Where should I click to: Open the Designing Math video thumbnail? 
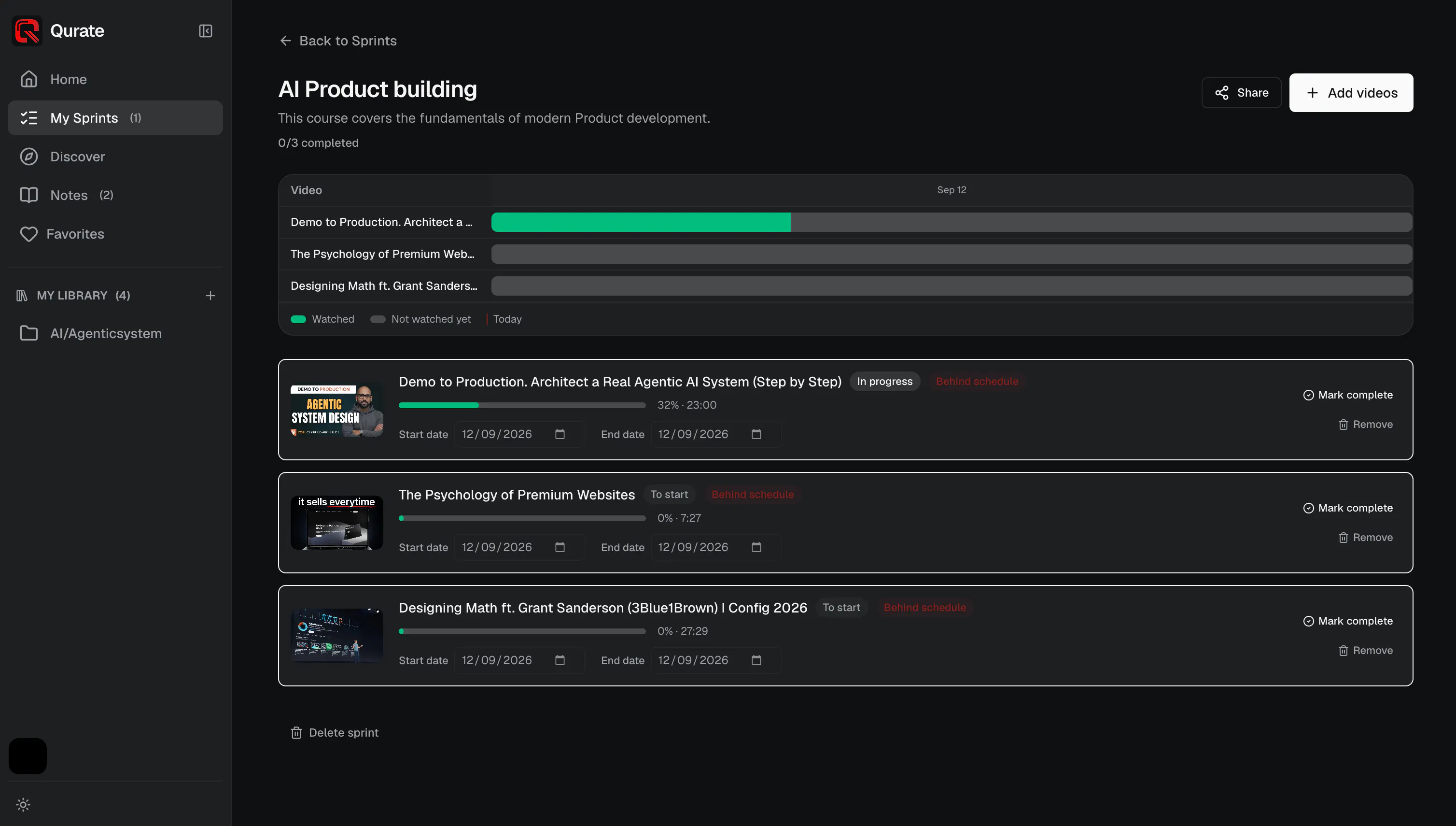click(x=337, y=635)
